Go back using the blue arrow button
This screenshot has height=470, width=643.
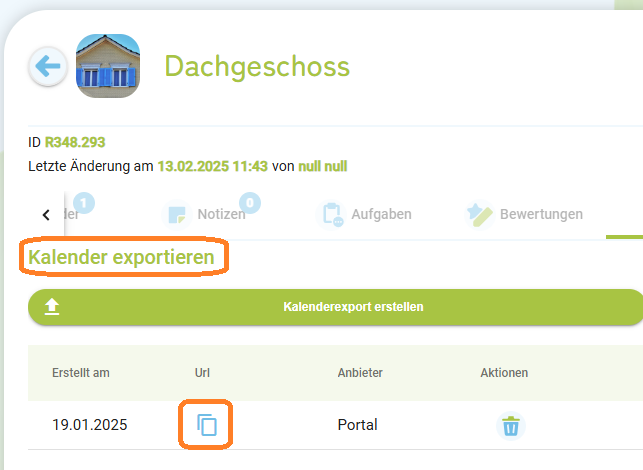(48, 66)
